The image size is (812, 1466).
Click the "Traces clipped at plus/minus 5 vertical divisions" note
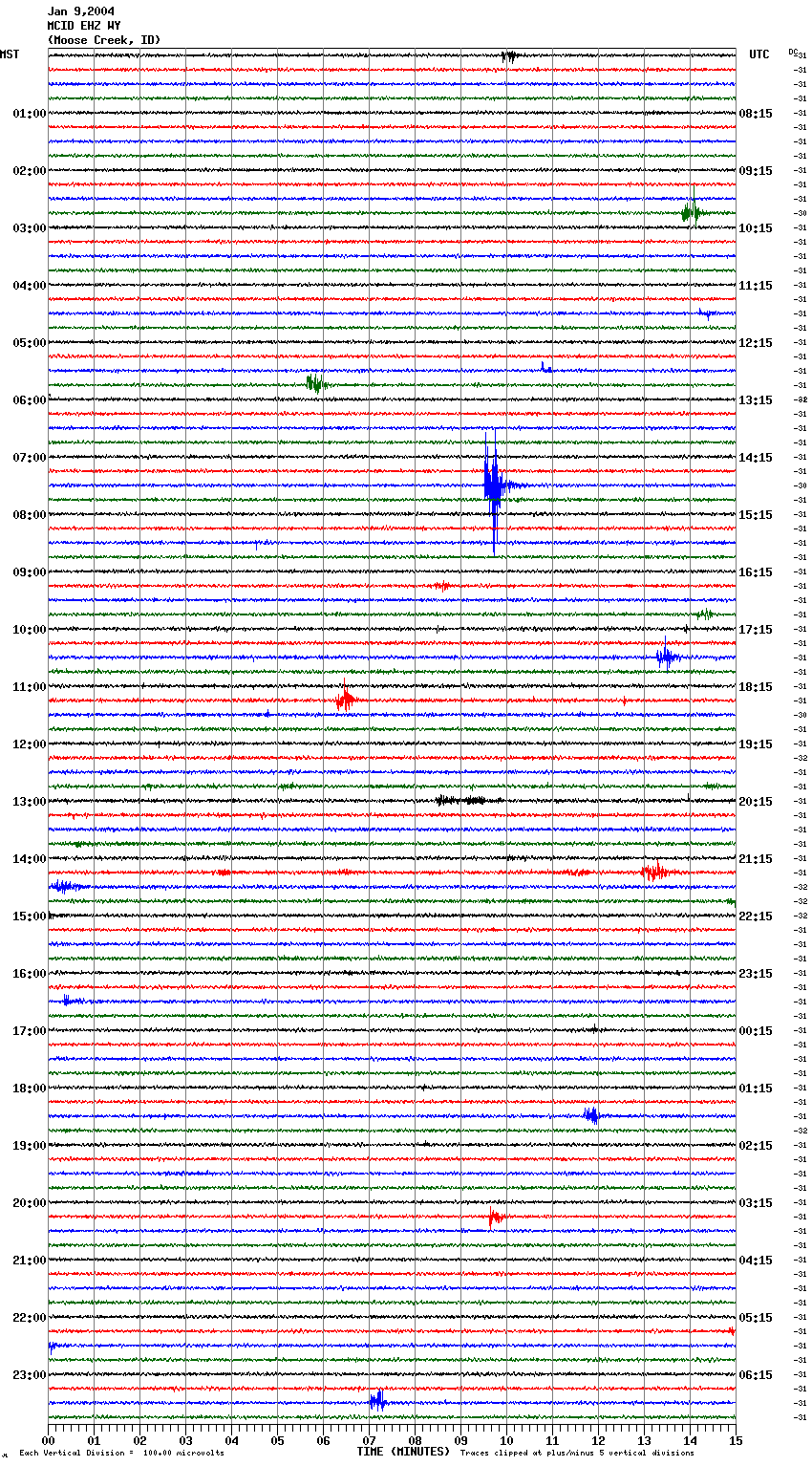coord(577,1453)
